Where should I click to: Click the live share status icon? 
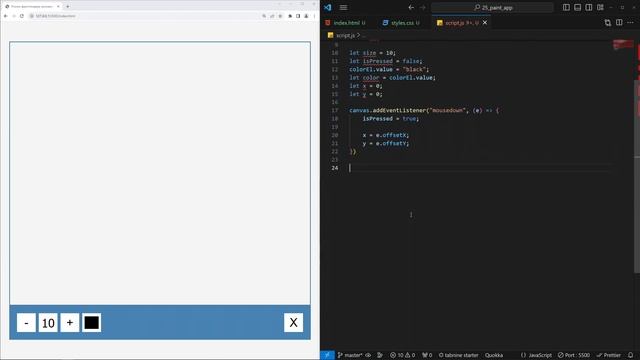(380, 355)
